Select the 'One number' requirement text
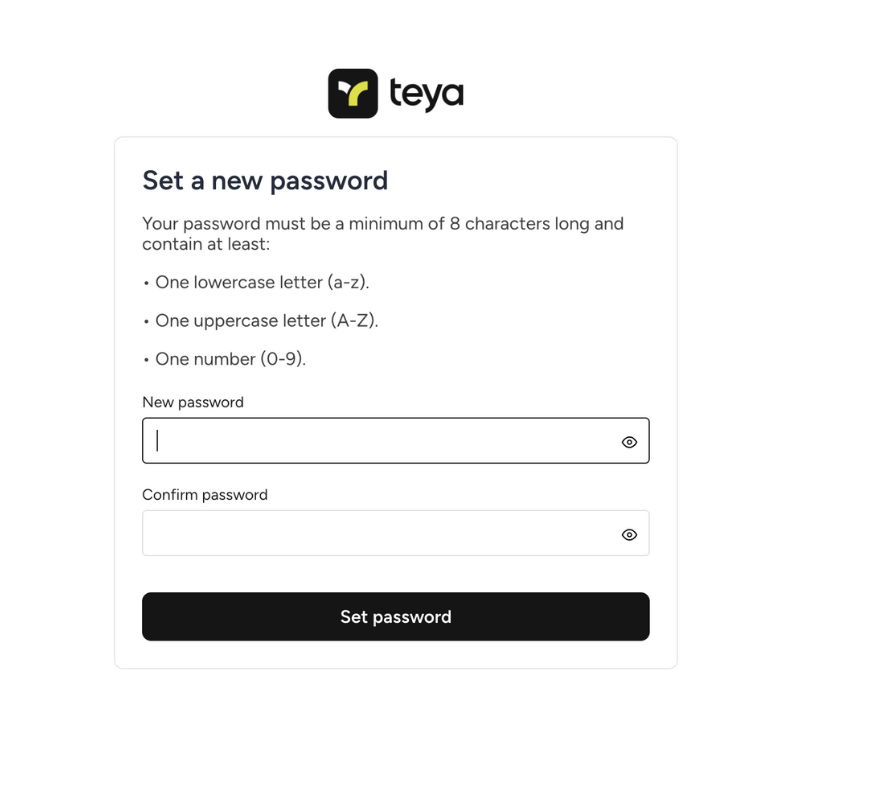This screenshot has height=800, width=874. tap(208, 359)
